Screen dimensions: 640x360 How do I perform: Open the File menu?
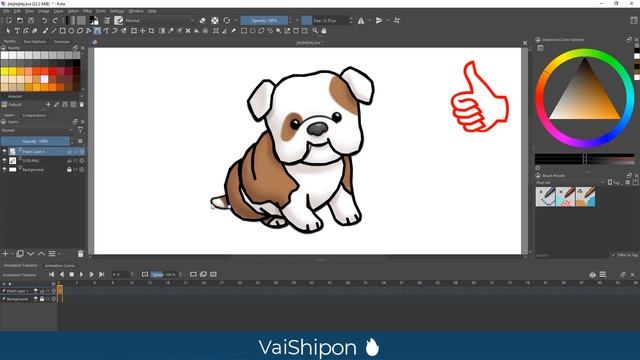coord(6,11)
